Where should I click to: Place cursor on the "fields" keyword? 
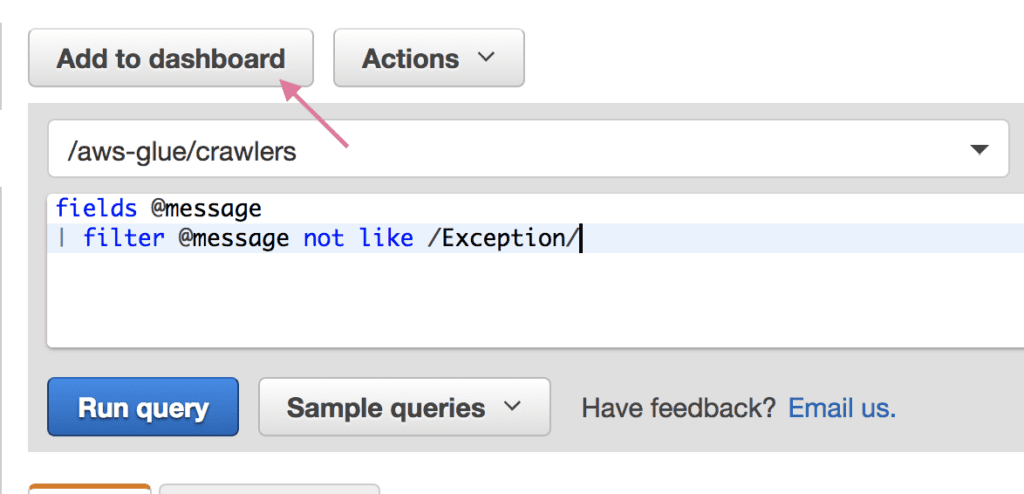pyautogui.click(x=97, y=208)
